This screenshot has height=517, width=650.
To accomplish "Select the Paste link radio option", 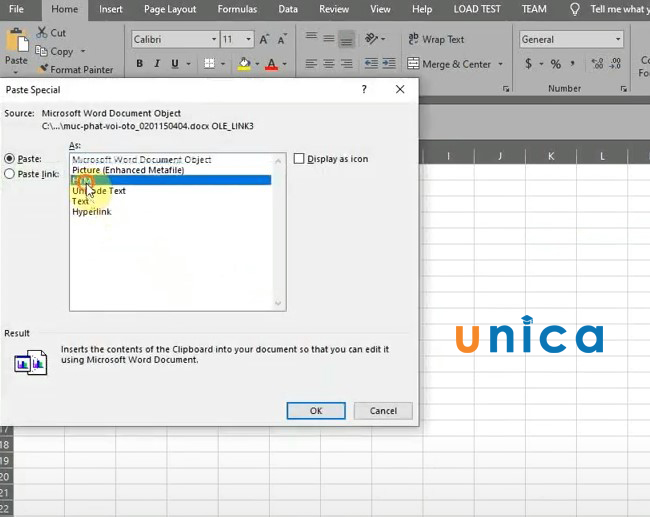I will (x=10, y=173).
